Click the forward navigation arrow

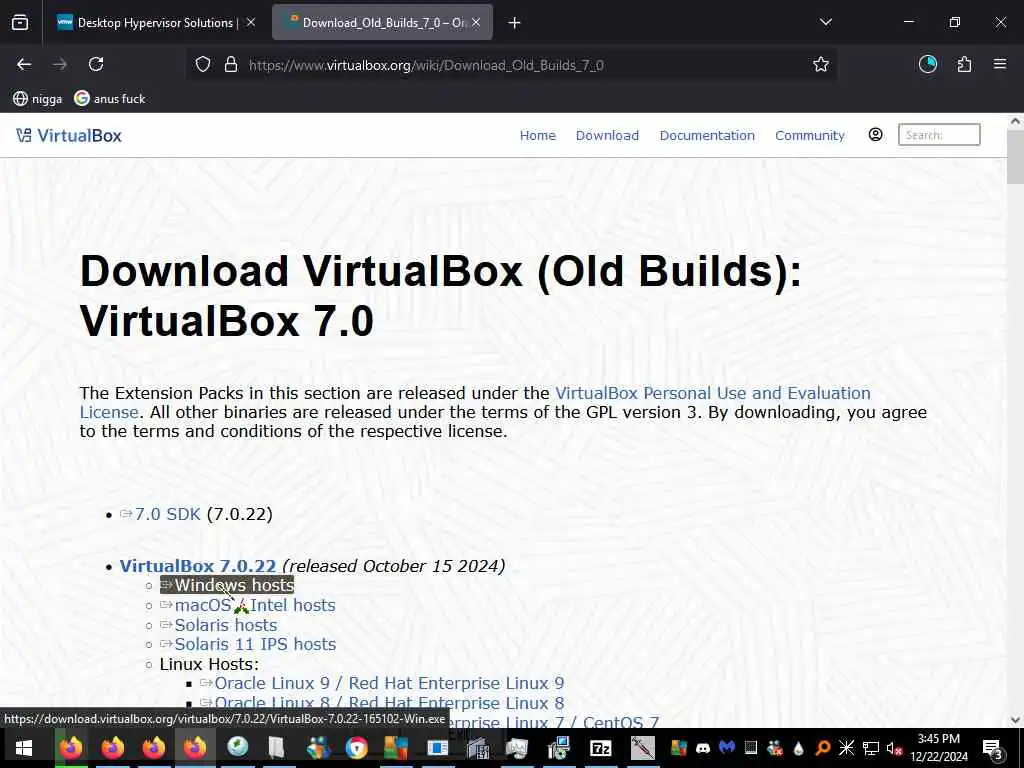click(60, 64)
